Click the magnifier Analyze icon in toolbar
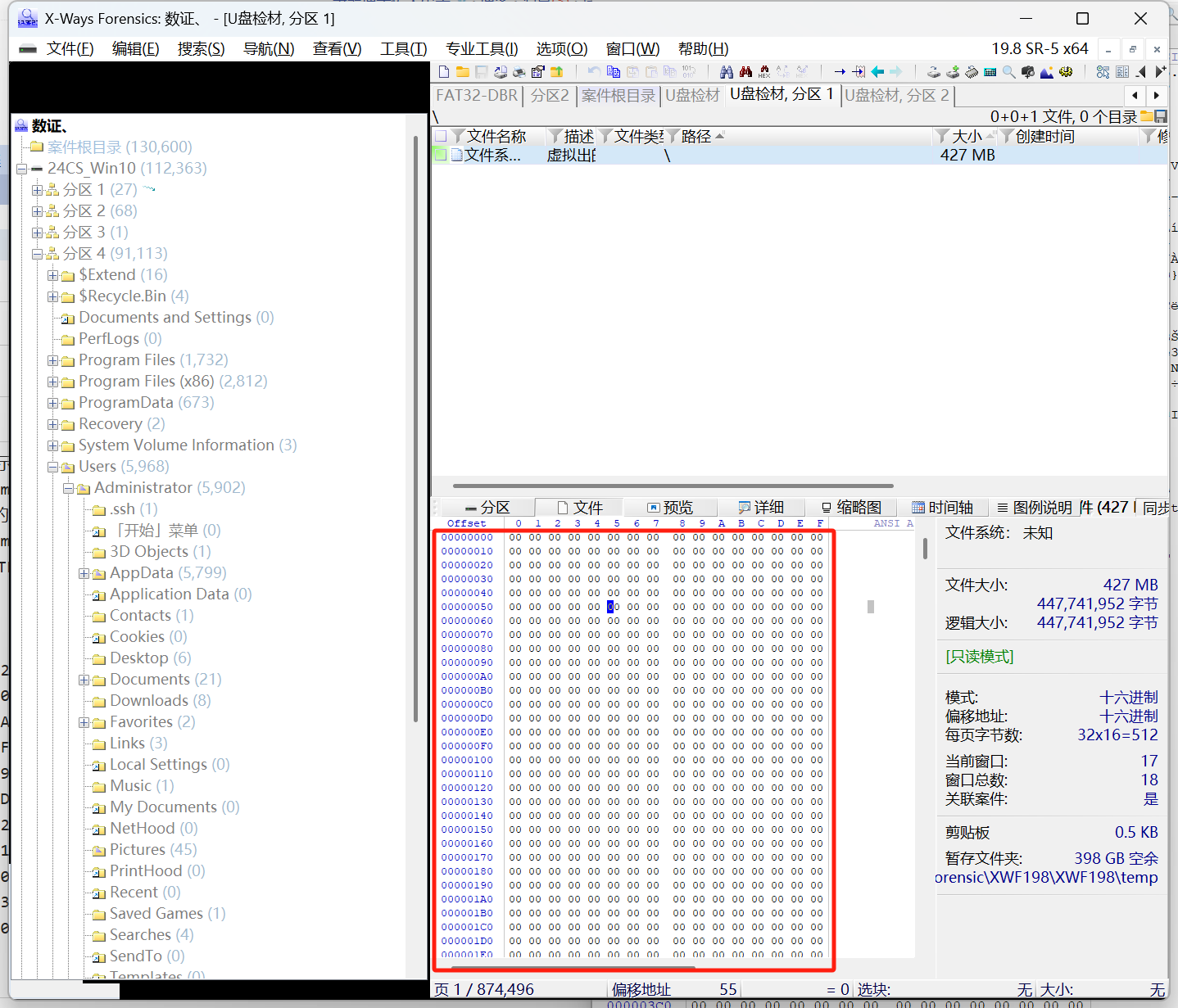1178x1008 pixels. coord(1009,72)
